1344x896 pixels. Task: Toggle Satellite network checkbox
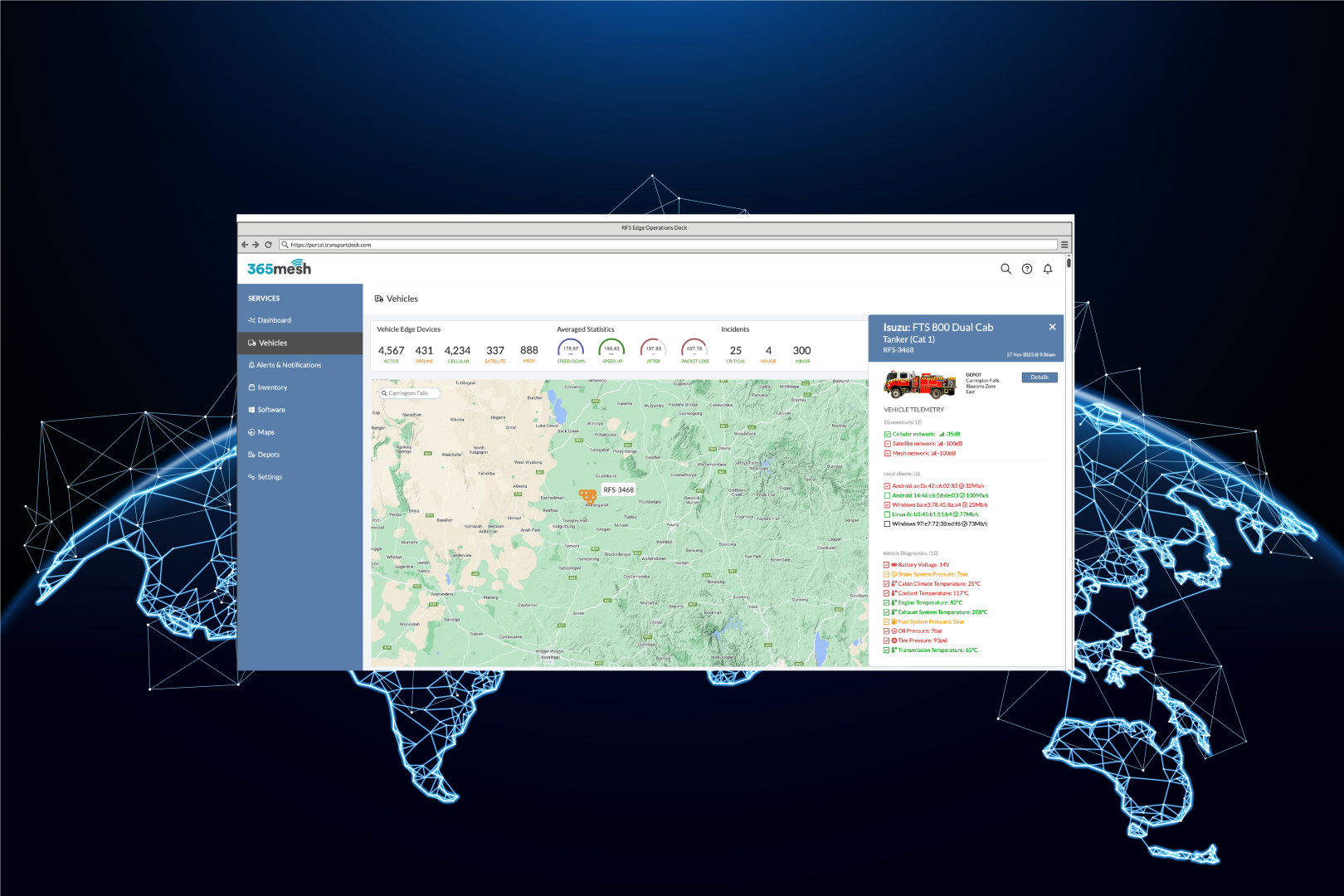887,444
